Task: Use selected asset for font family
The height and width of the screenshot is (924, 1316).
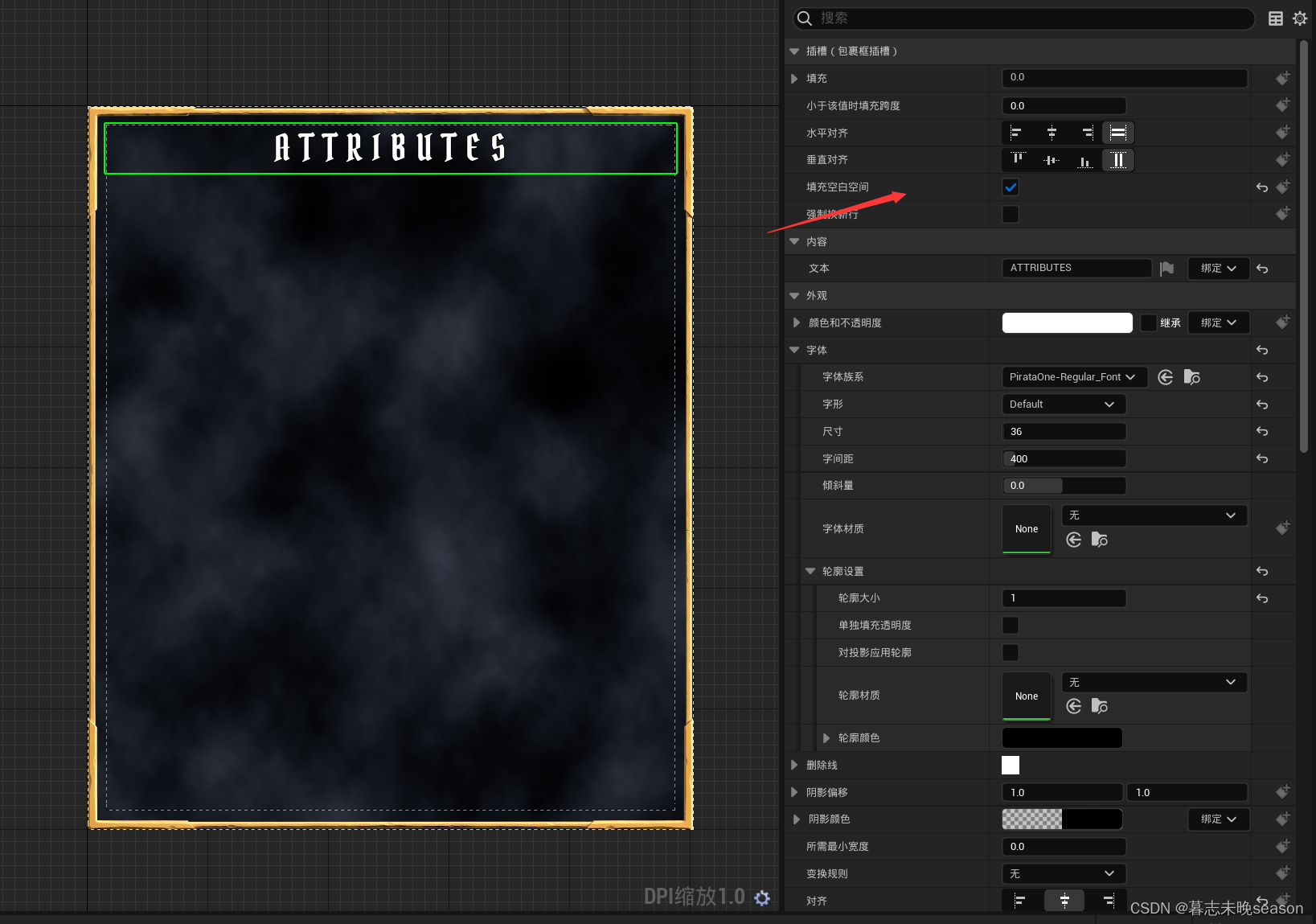Action: click(x=1166, y=377)
